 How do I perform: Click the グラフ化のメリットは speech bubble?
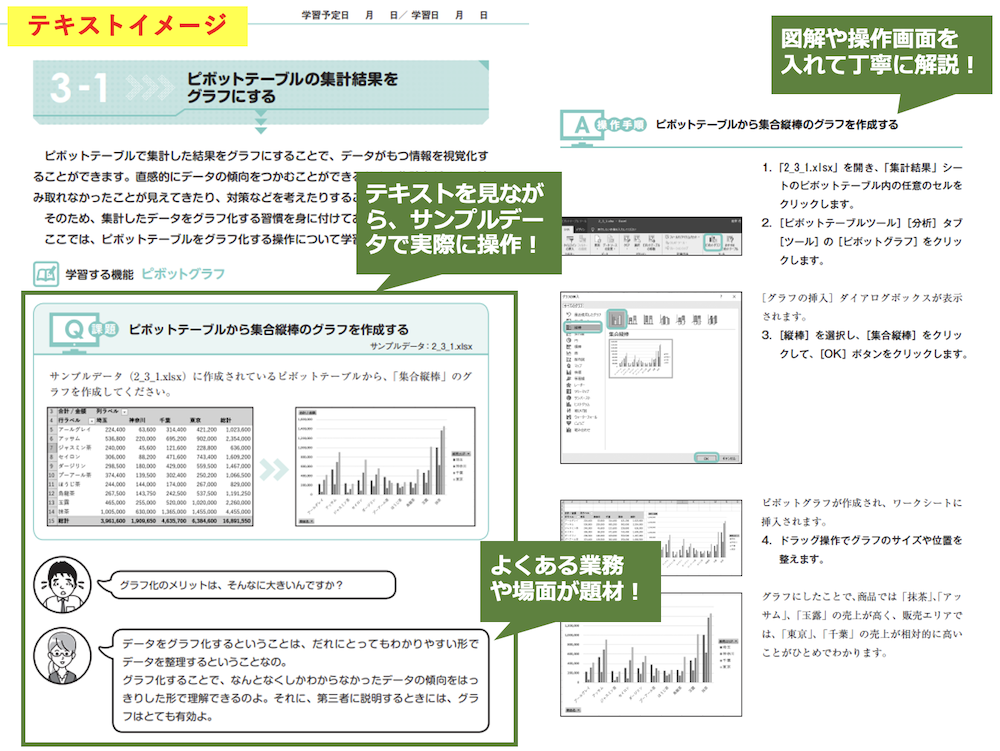(x=248, y=585)
